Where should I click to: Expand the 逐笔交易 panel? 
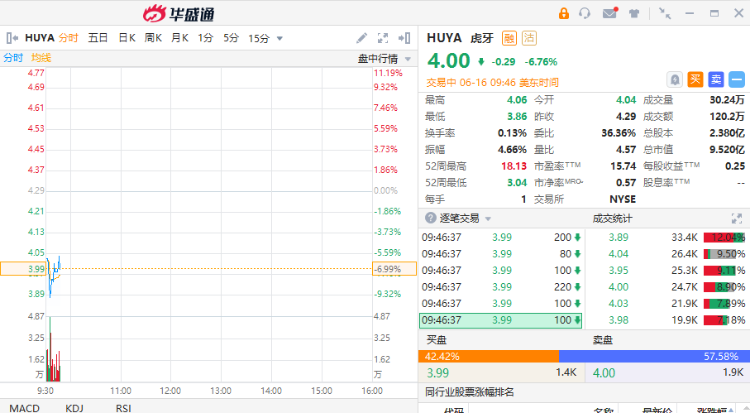point(737,218)
